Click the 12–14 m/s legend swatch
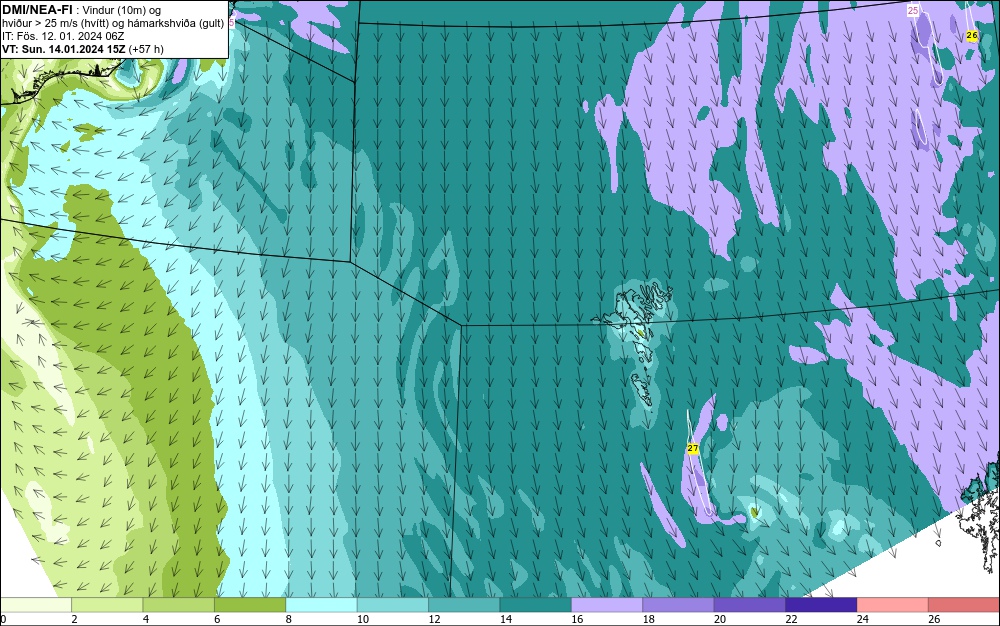1000x626 pixels. pyautogui.click(x=464, y=605)
